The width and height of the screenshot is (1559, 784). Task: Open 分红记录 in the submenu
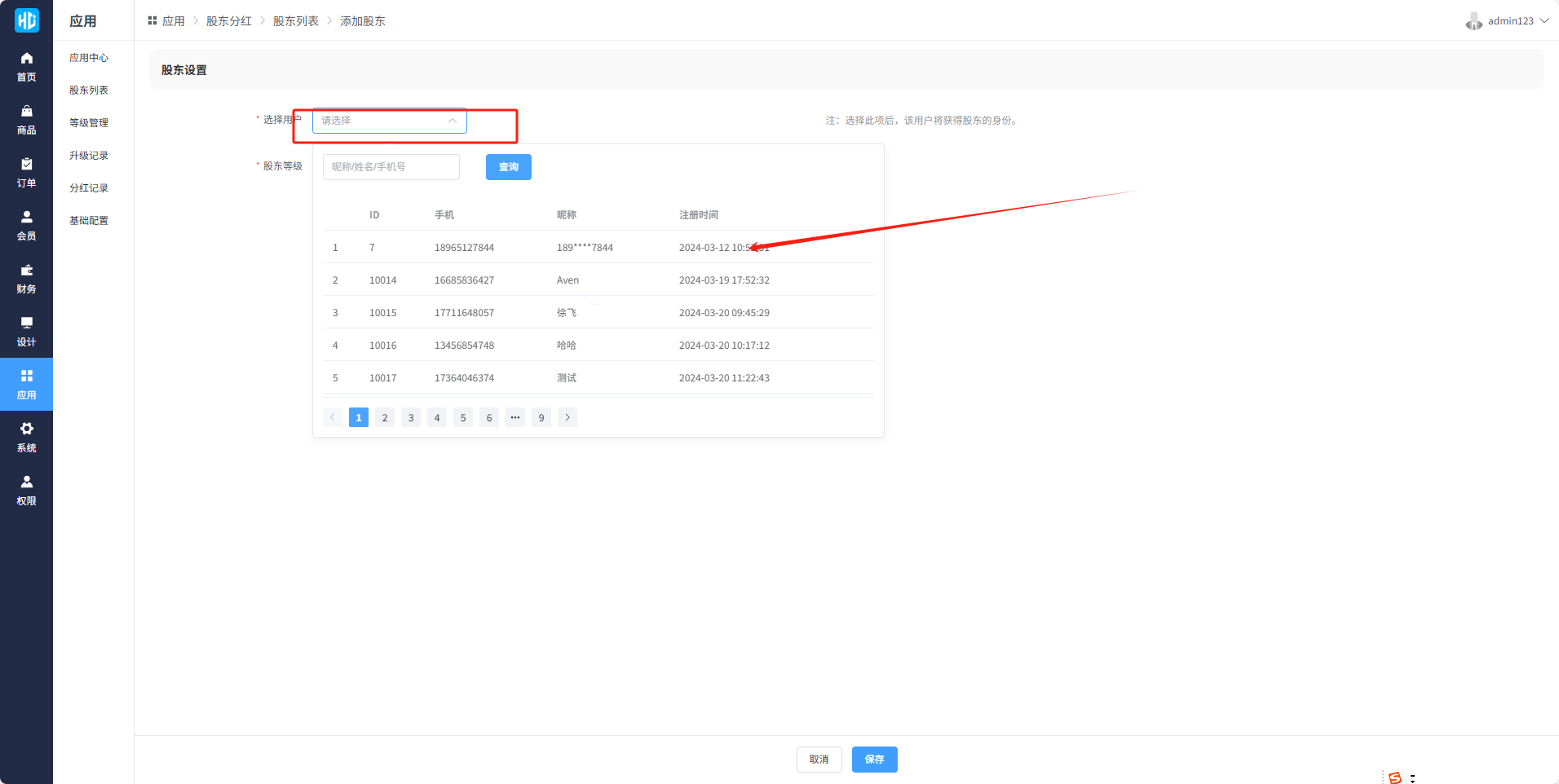tap(89, 188)
